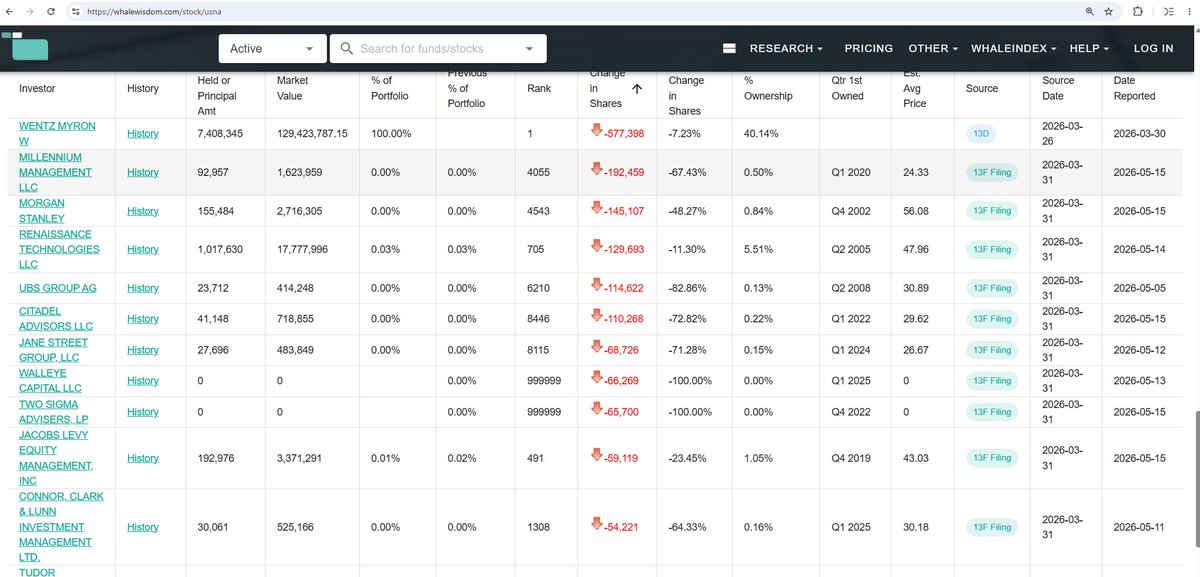The width and height of the screenshot is (1200, 577).
Task: Open the WHALEINDEX menu
Action: [1014, 48]
